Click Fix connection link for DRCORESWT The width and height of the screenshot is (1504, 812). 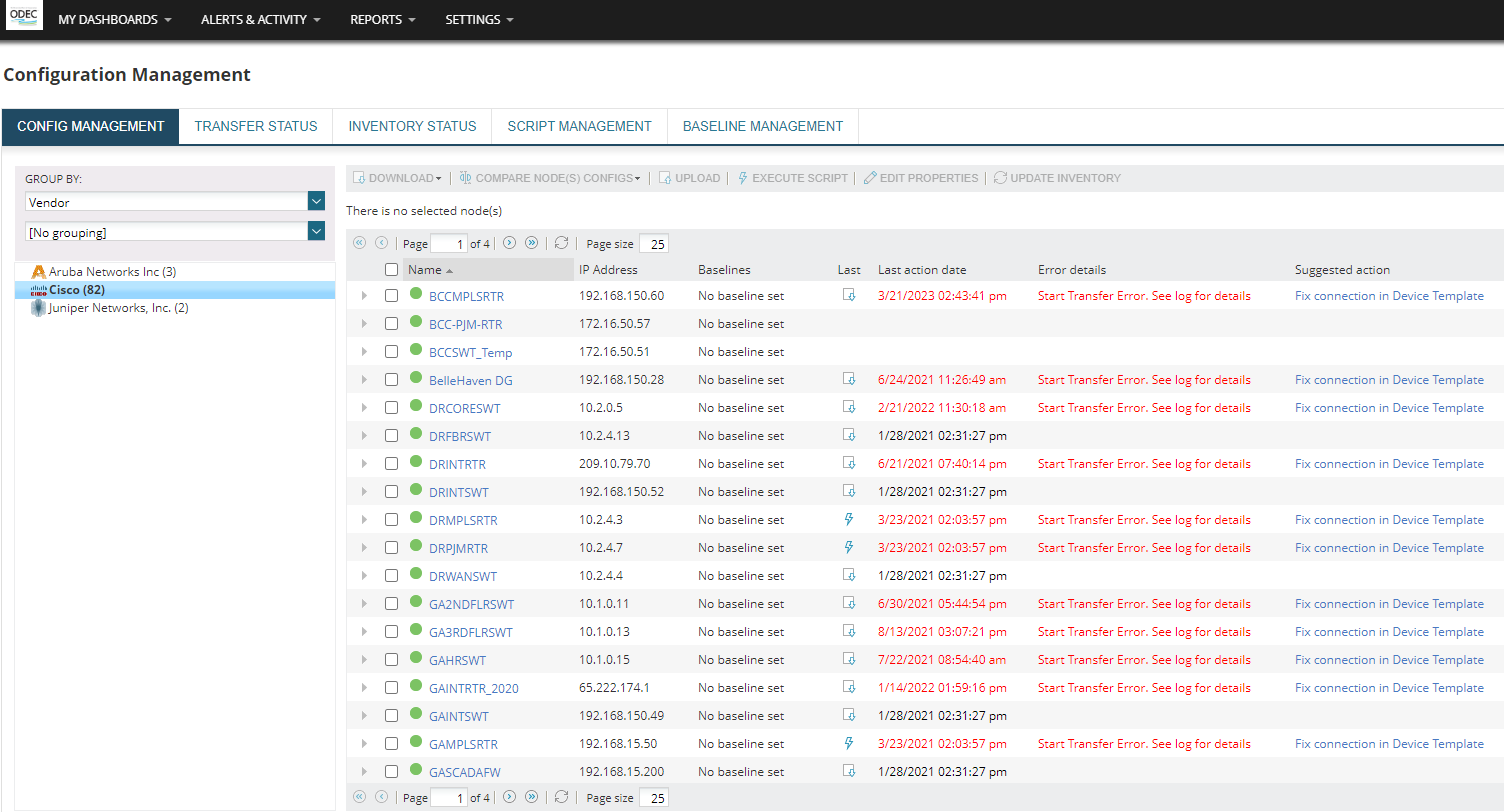point(1389,408)
